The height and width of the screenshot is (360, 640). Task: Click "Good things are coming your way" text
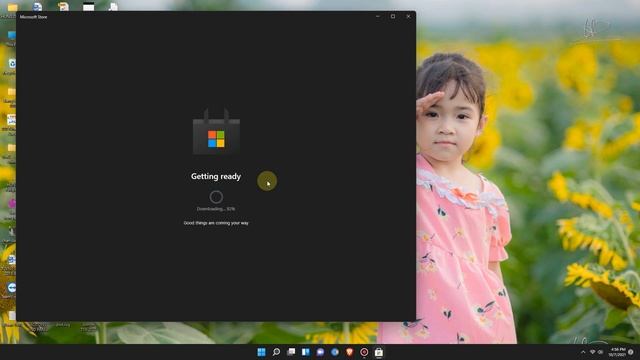point(216,223)
